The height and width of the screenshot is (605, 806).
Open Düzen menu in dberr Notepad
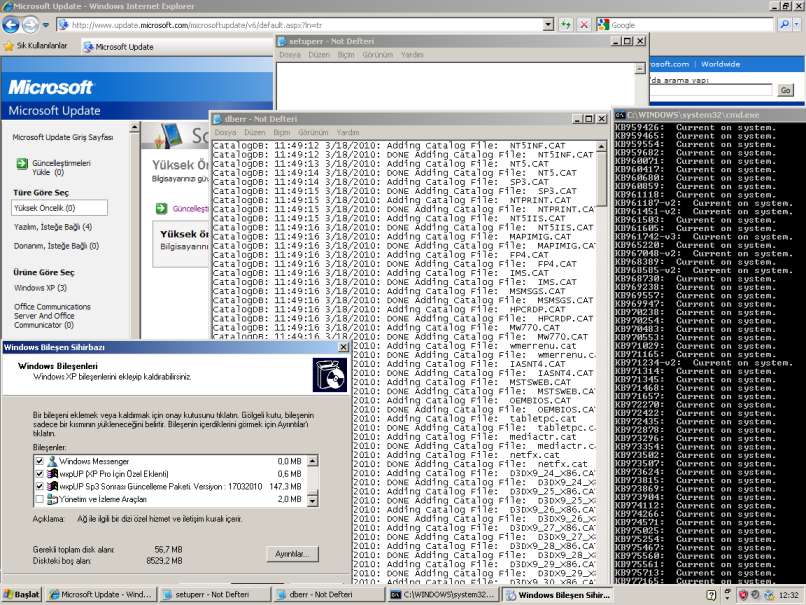tap(254, 133)
